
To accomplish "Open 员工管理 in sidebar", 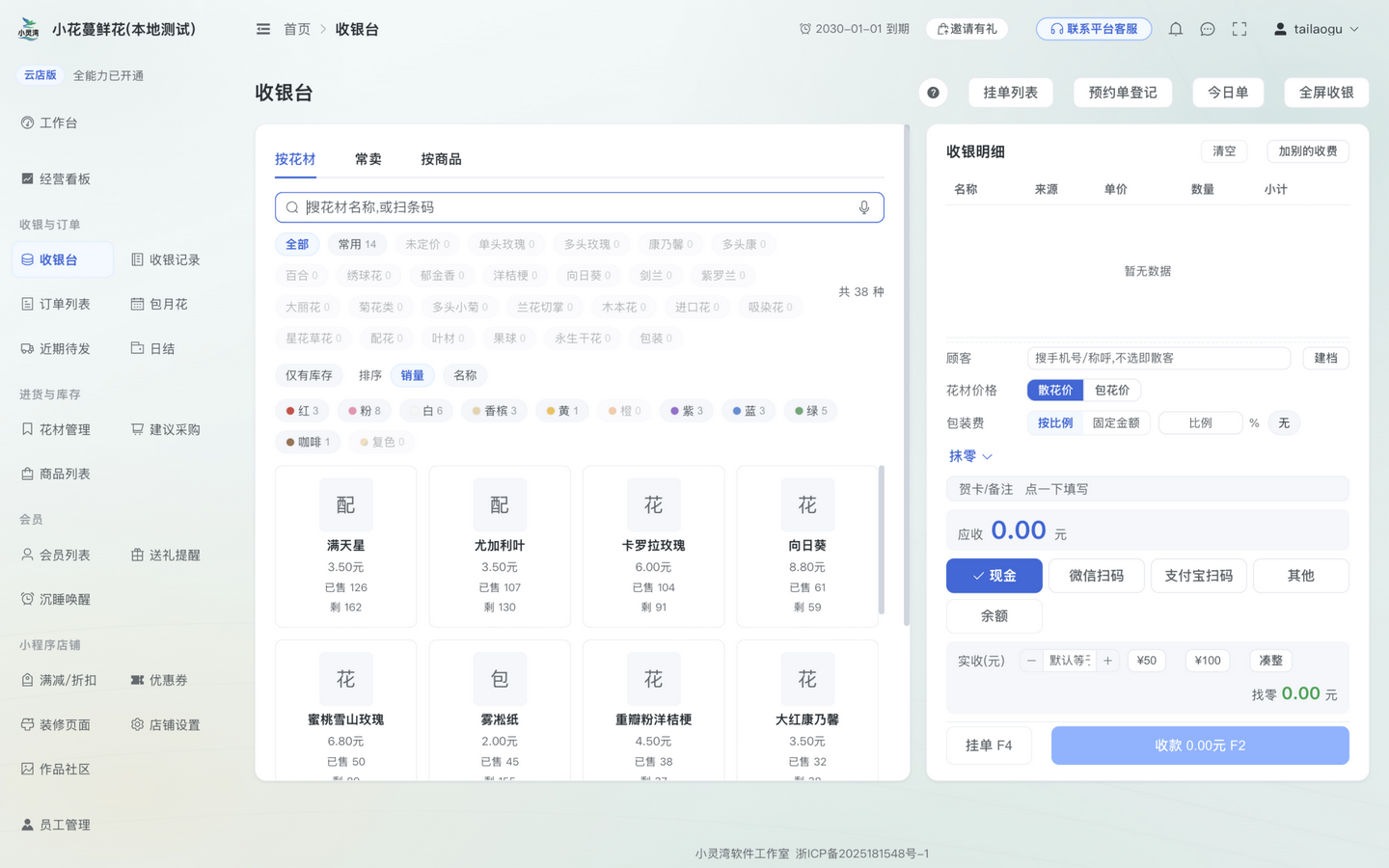I will [56, 825].
